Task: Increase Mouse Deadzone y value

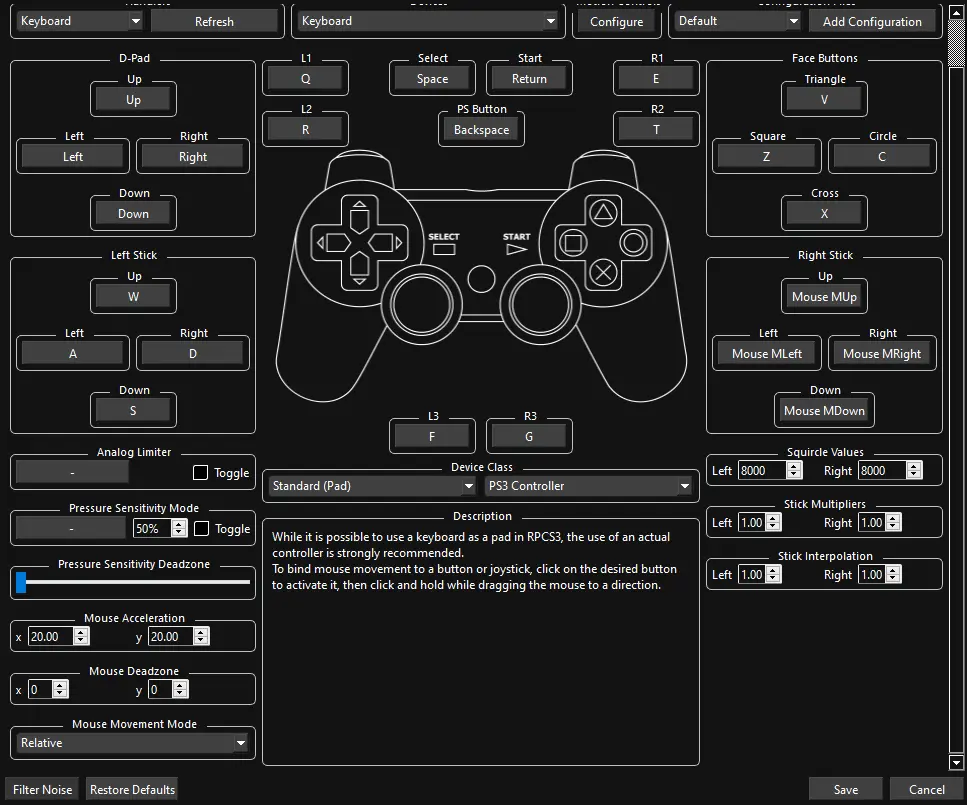Action: coord(179,685)
